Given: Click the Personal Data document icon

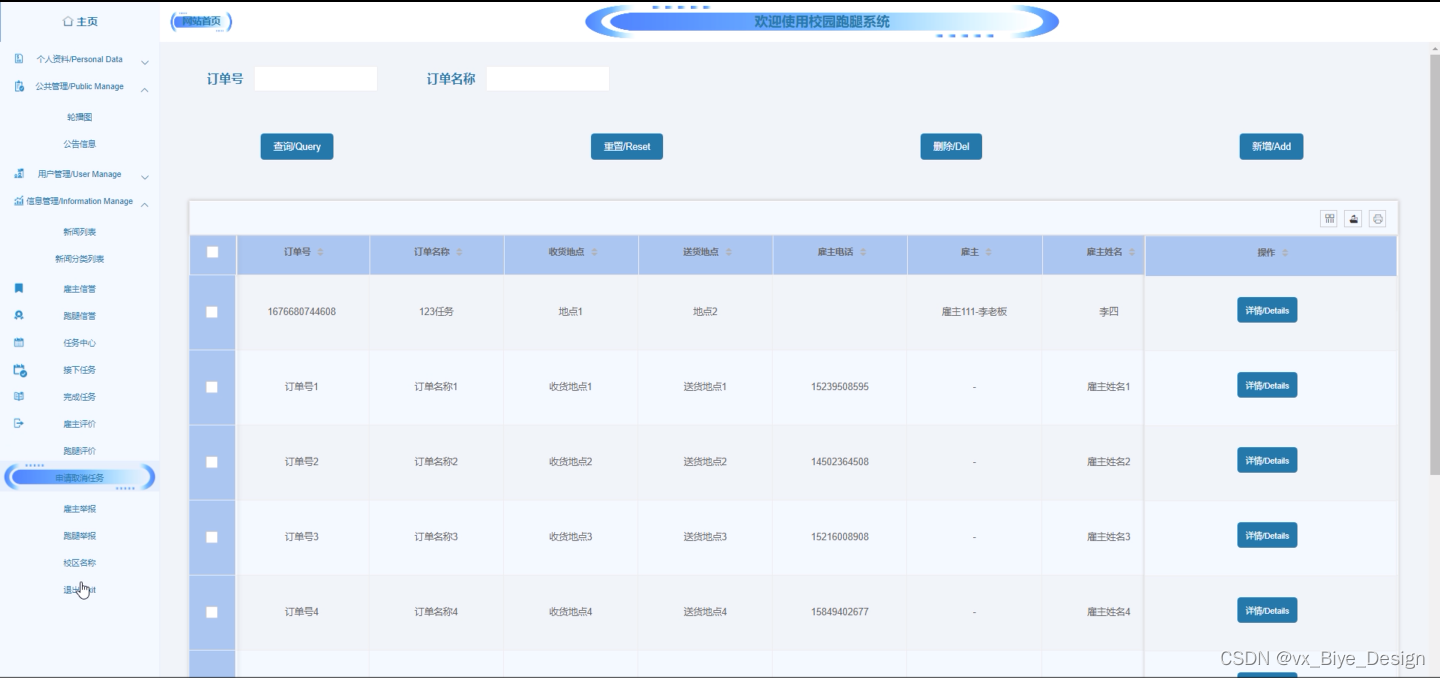Looking at the screenshot, I should tap(19, 59).
